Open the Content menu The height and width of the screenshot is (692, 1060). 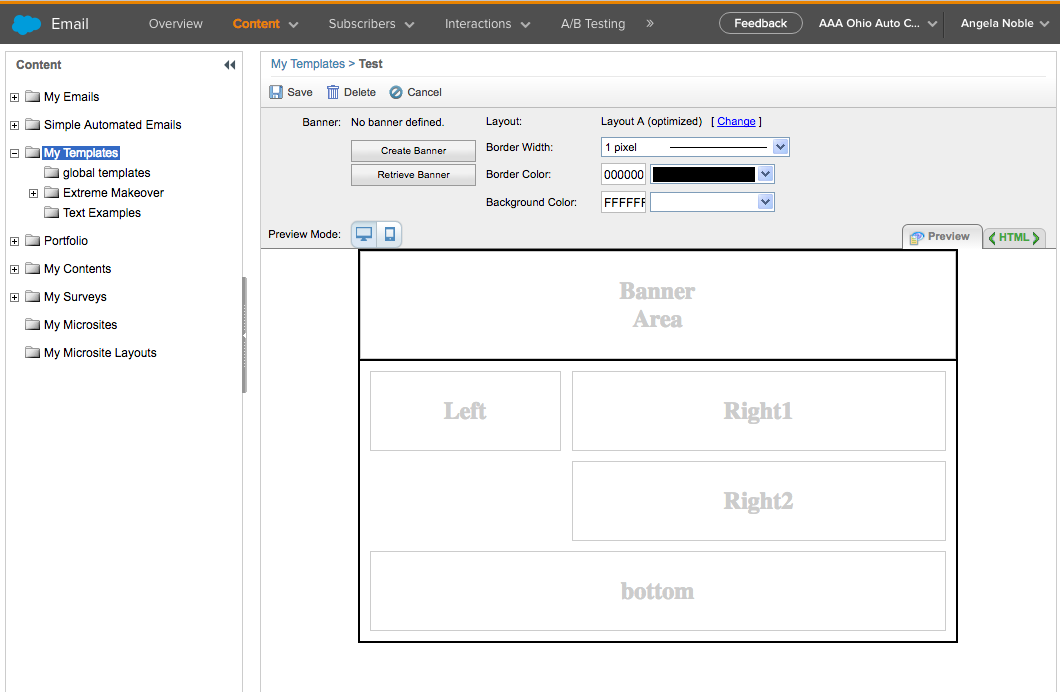pyautogui.click(x=265, y=24)
